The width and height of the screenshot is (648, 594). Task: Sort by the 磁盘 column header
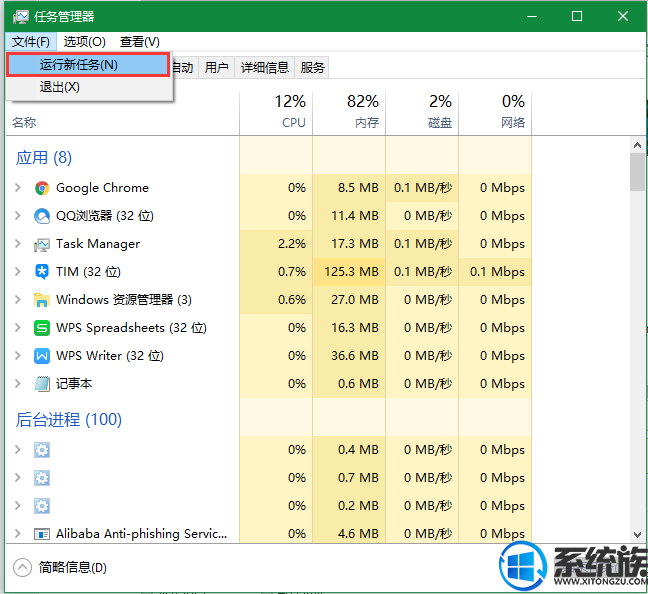[x=422, y=113]
